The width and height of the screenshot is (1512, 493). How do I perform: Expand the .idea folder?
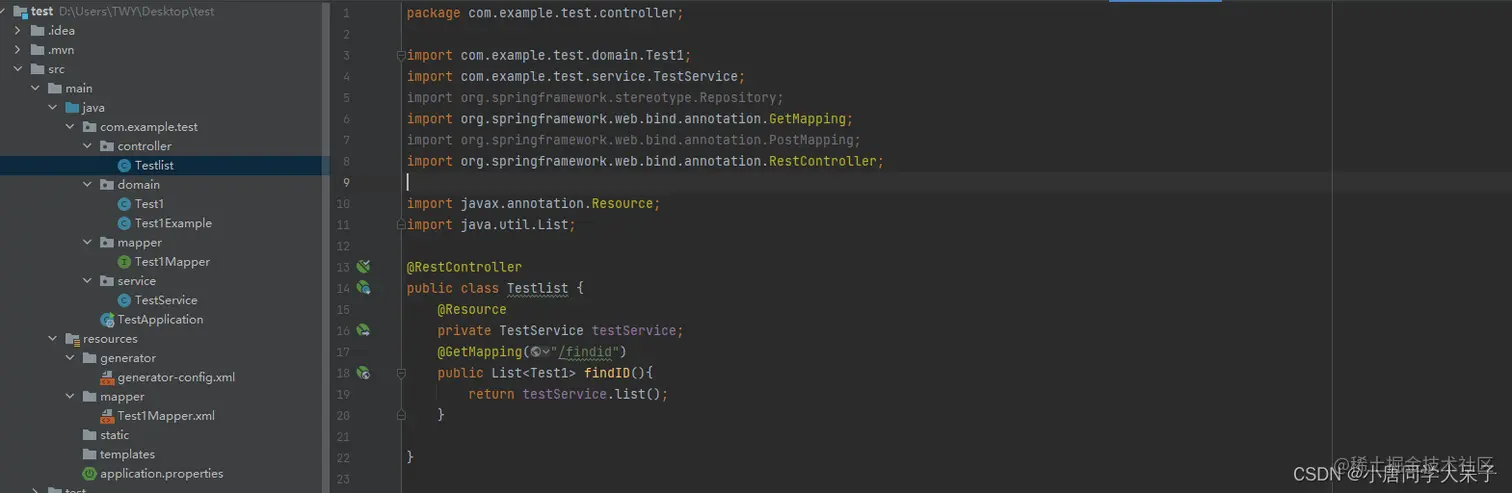18,31
